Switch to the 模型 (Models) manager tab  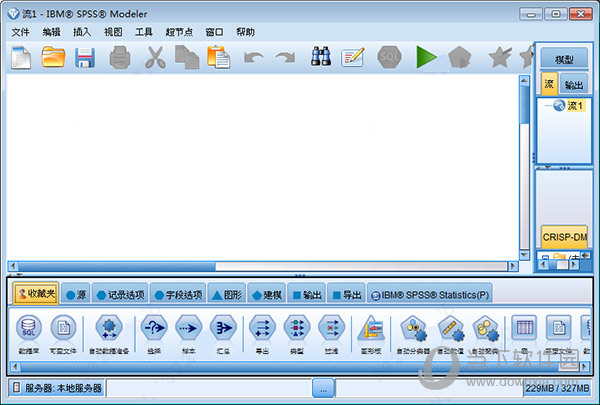(564, 59)
